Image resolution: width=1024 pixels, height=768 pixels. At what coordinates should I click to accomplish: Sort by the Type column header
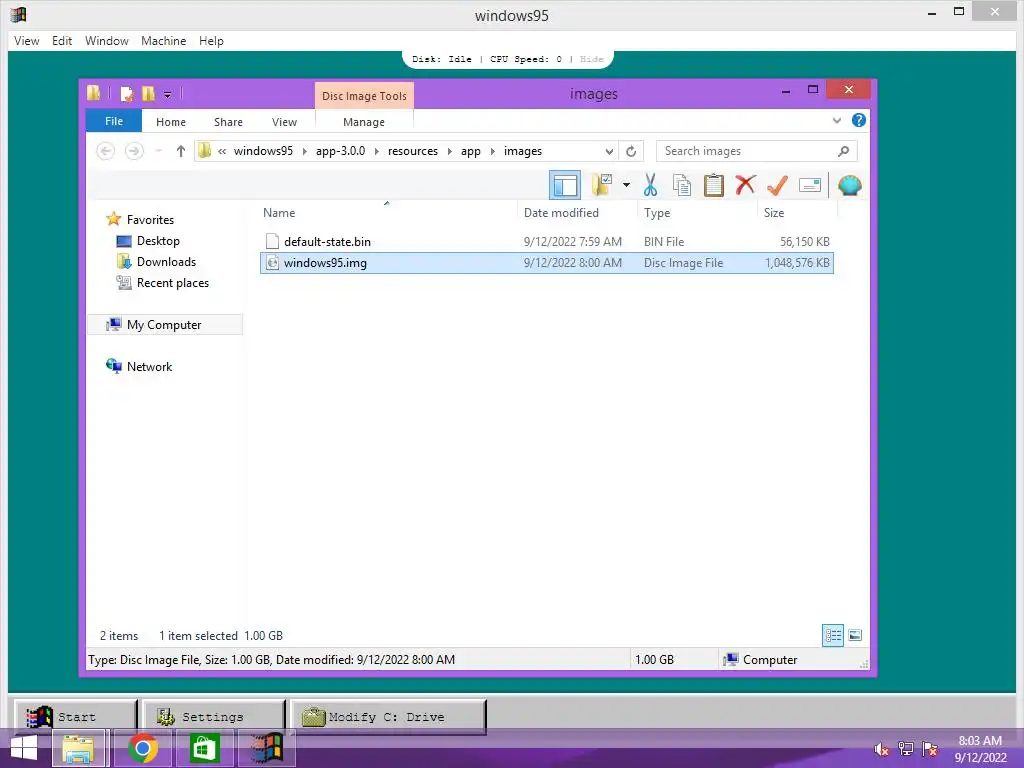click(x=657, y=213)
